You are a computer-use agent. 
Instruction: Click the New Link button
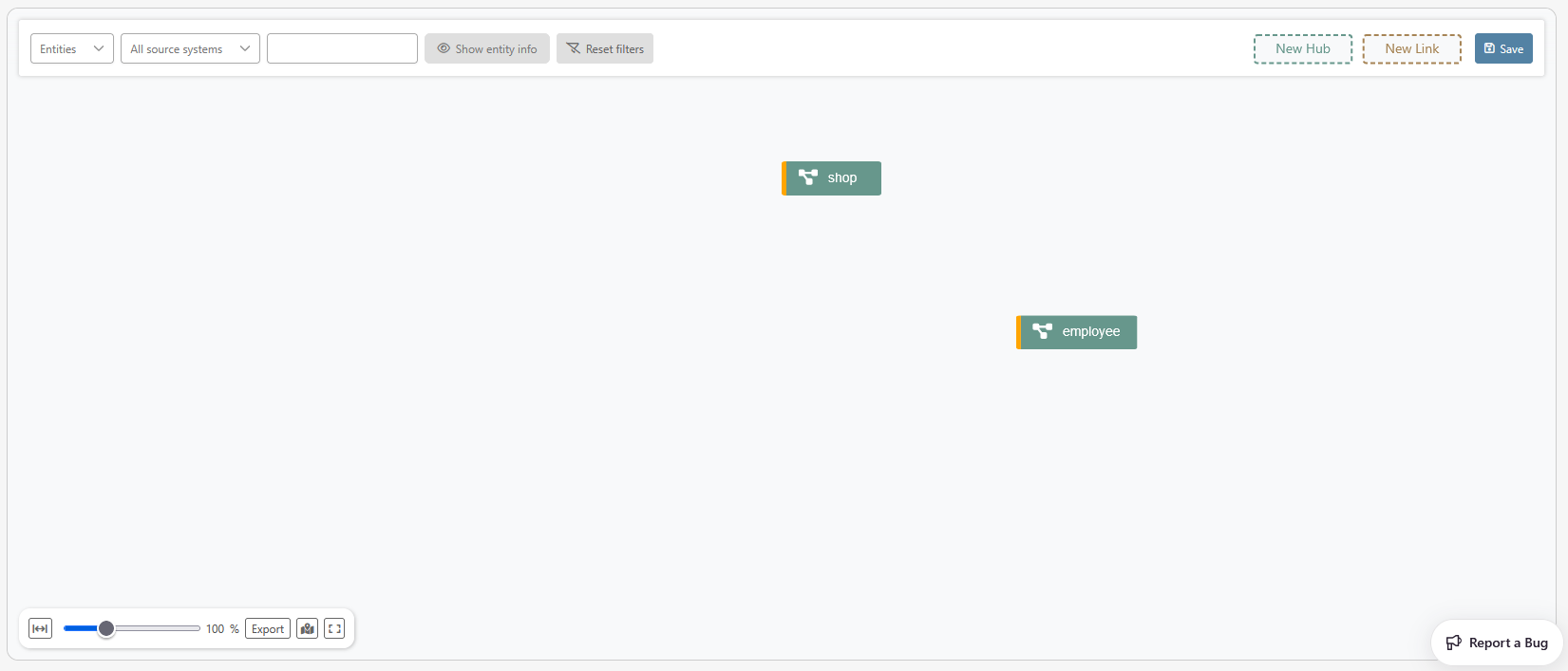pos(1411,48)
